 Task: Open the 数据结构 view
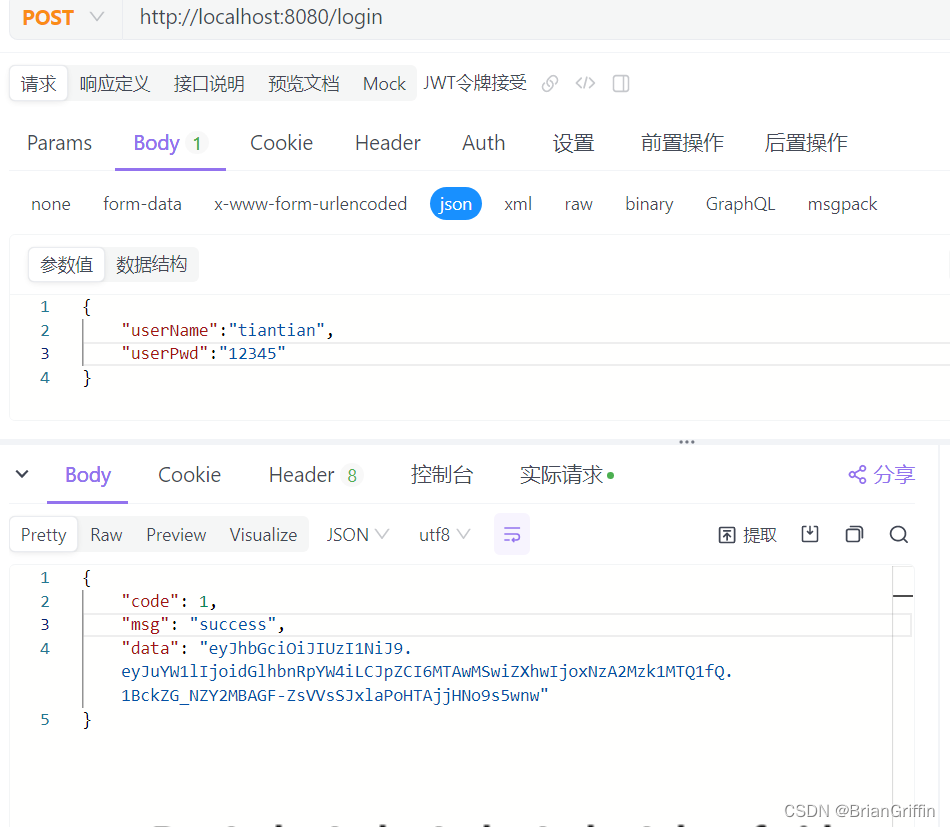click(152, 264)
